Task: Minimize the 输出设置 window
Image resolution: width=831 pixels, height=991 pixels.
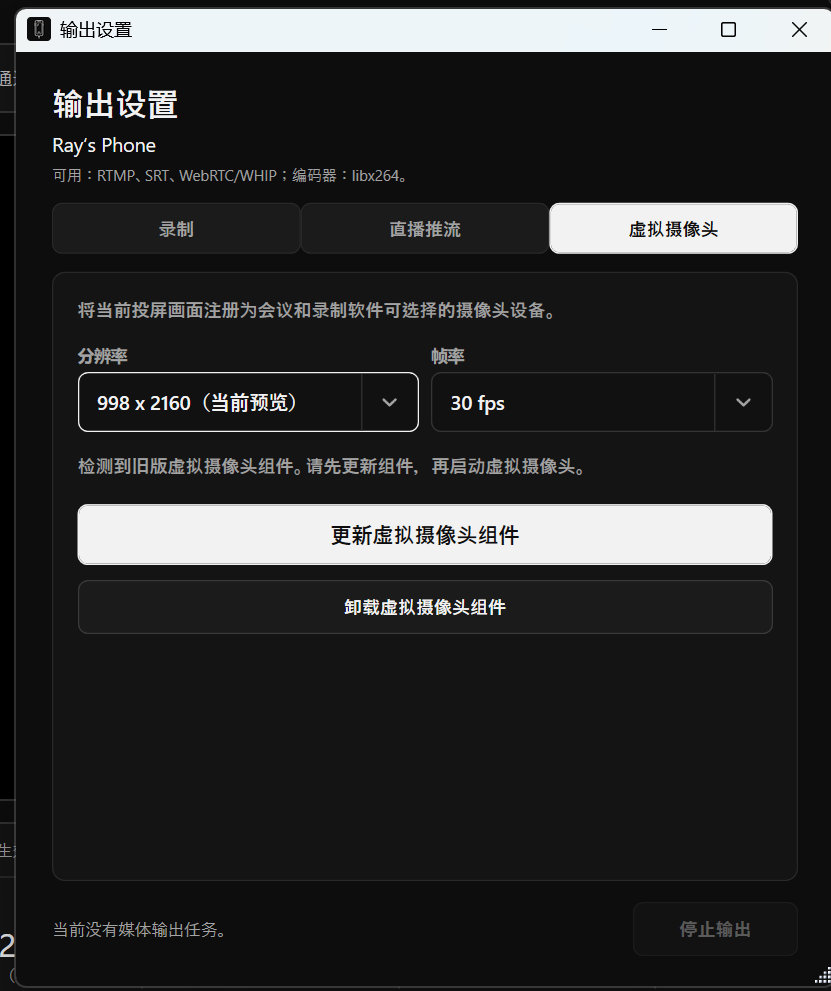Action: (659, 30)
